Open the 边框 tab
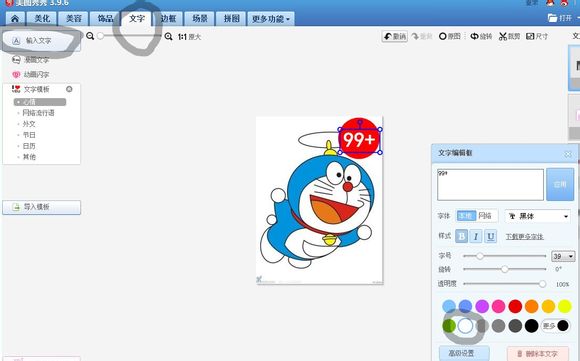The width and height of the screenshot is (580, 361). (168, 18)
